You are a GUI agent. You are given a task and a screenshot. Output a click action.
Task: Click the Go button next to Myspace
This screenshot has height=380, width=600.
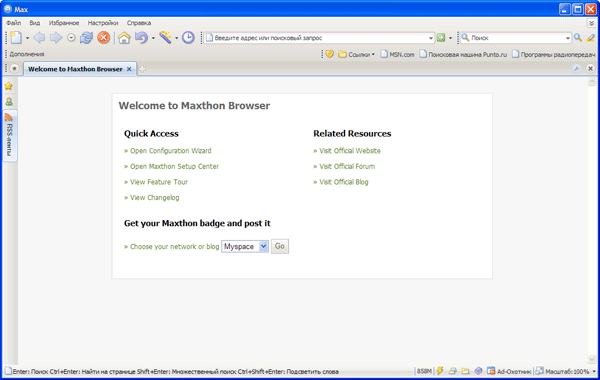pyautogui.click(x=280, y=246)
